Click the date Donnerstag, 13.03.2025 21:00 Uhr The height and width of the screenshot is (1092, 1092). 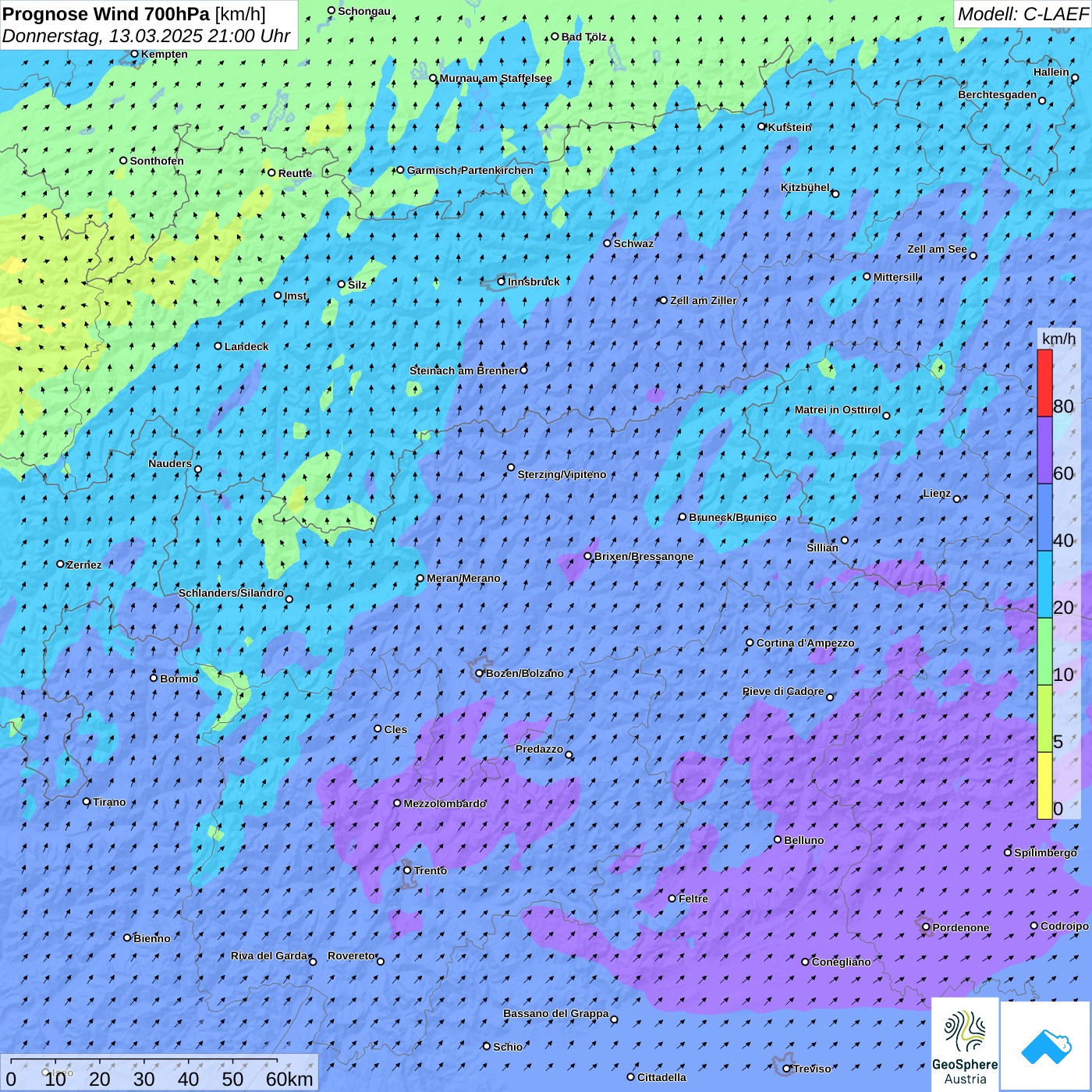146,36
